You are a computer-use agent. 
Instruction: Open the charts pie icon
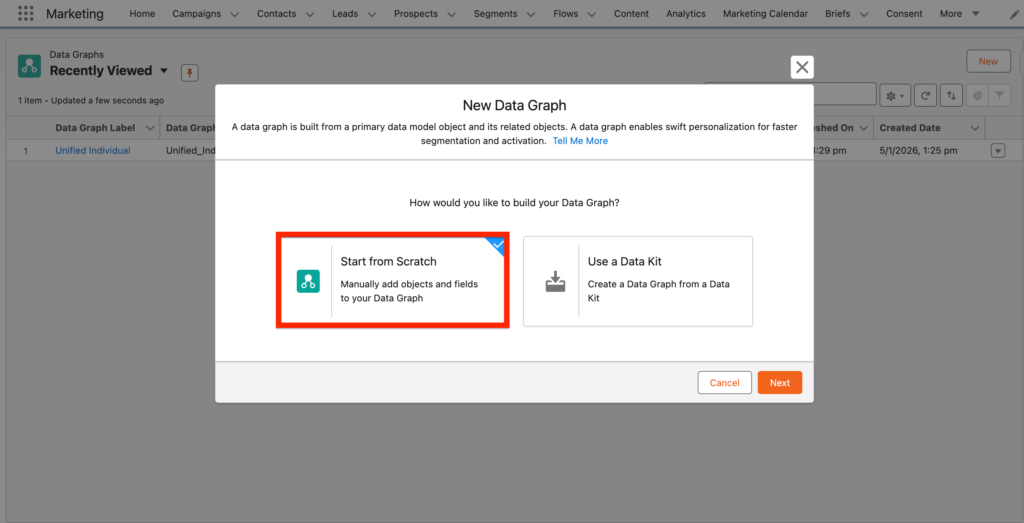click(975, 95)
